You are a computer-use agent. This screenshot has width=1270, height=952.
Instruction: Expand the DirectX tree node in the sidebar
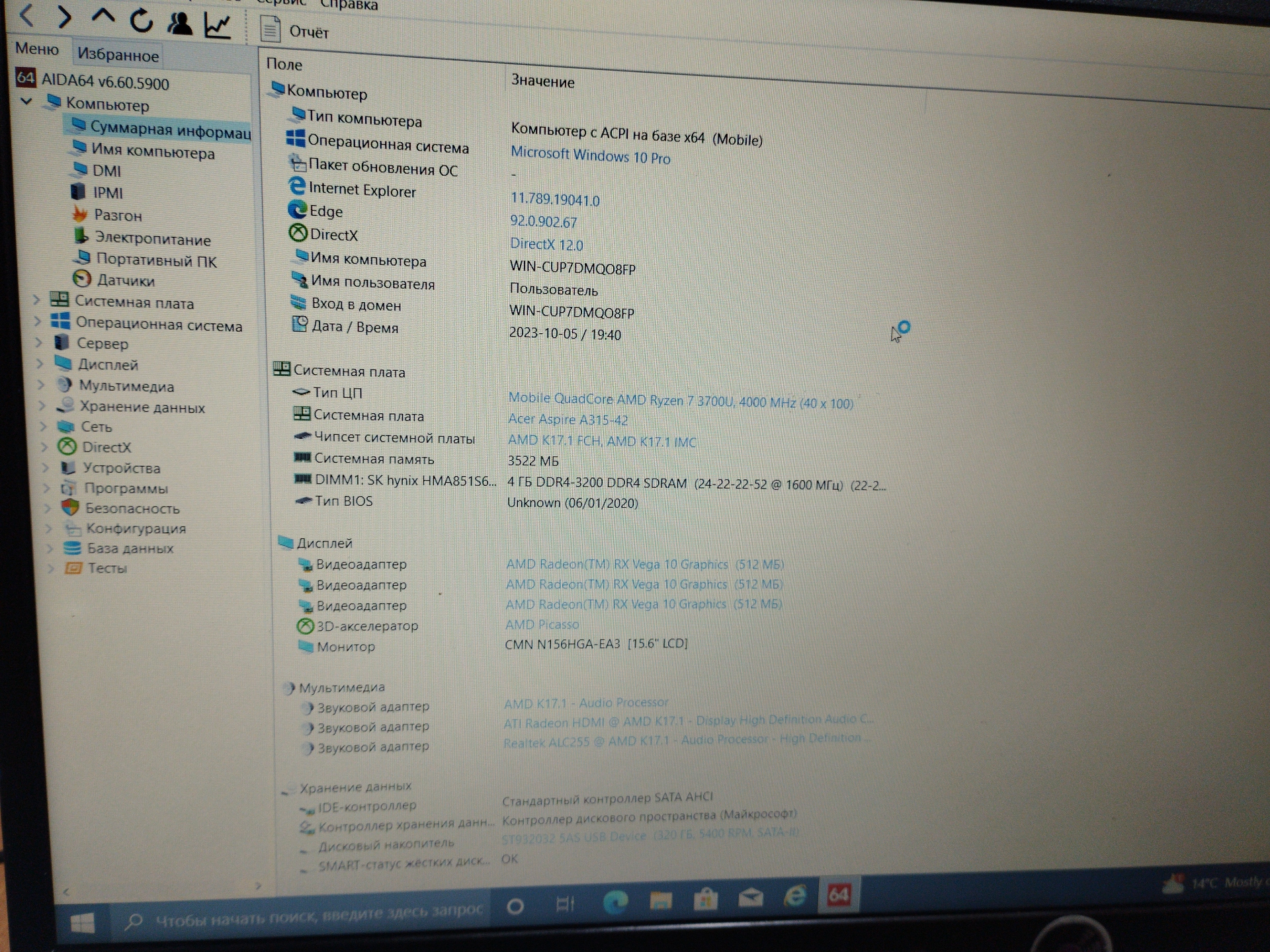(x=44, y=447)
